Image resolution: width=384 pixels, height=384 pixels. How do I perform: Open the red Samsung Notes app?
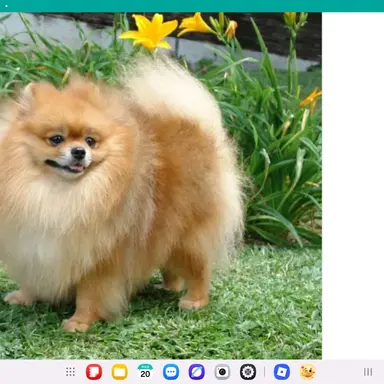[x=94, y=372]
